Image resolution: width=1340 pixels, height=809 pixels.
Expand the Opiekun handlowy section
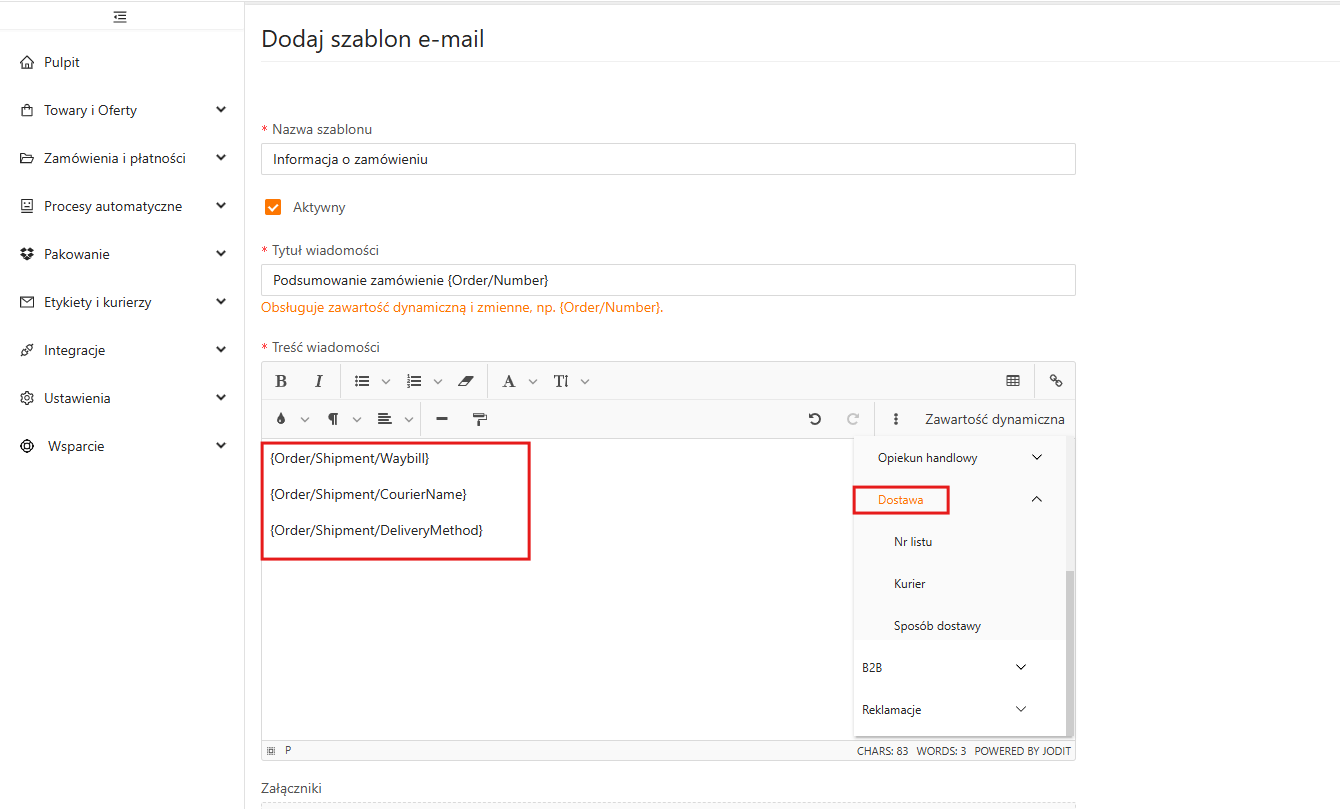(x=1036, y=458)
